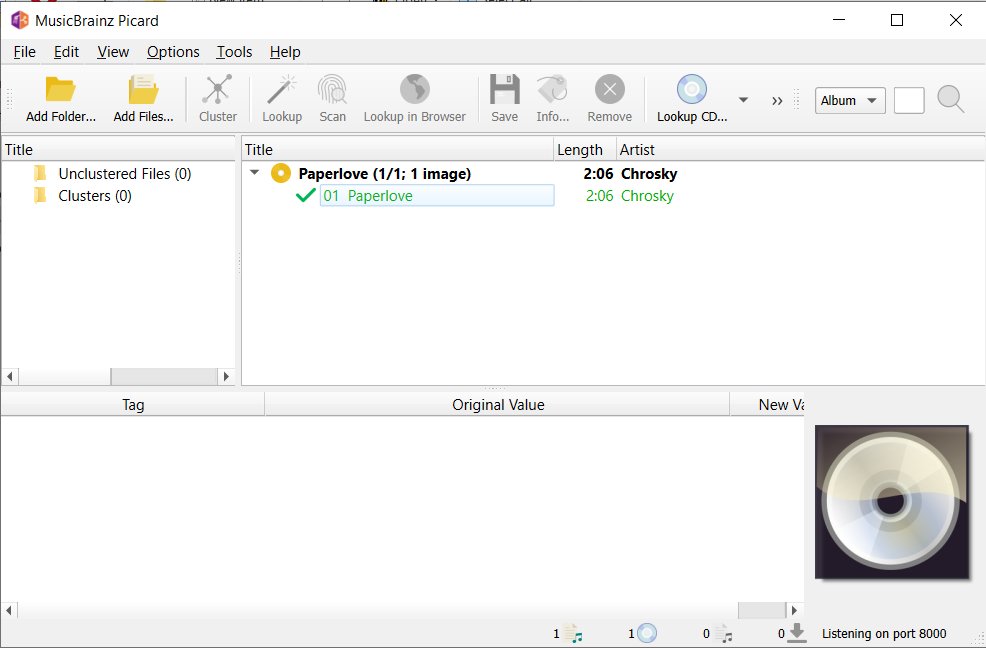
Task: Click the New Value column header
Action: pyautogui.click(x=767, y=405)
